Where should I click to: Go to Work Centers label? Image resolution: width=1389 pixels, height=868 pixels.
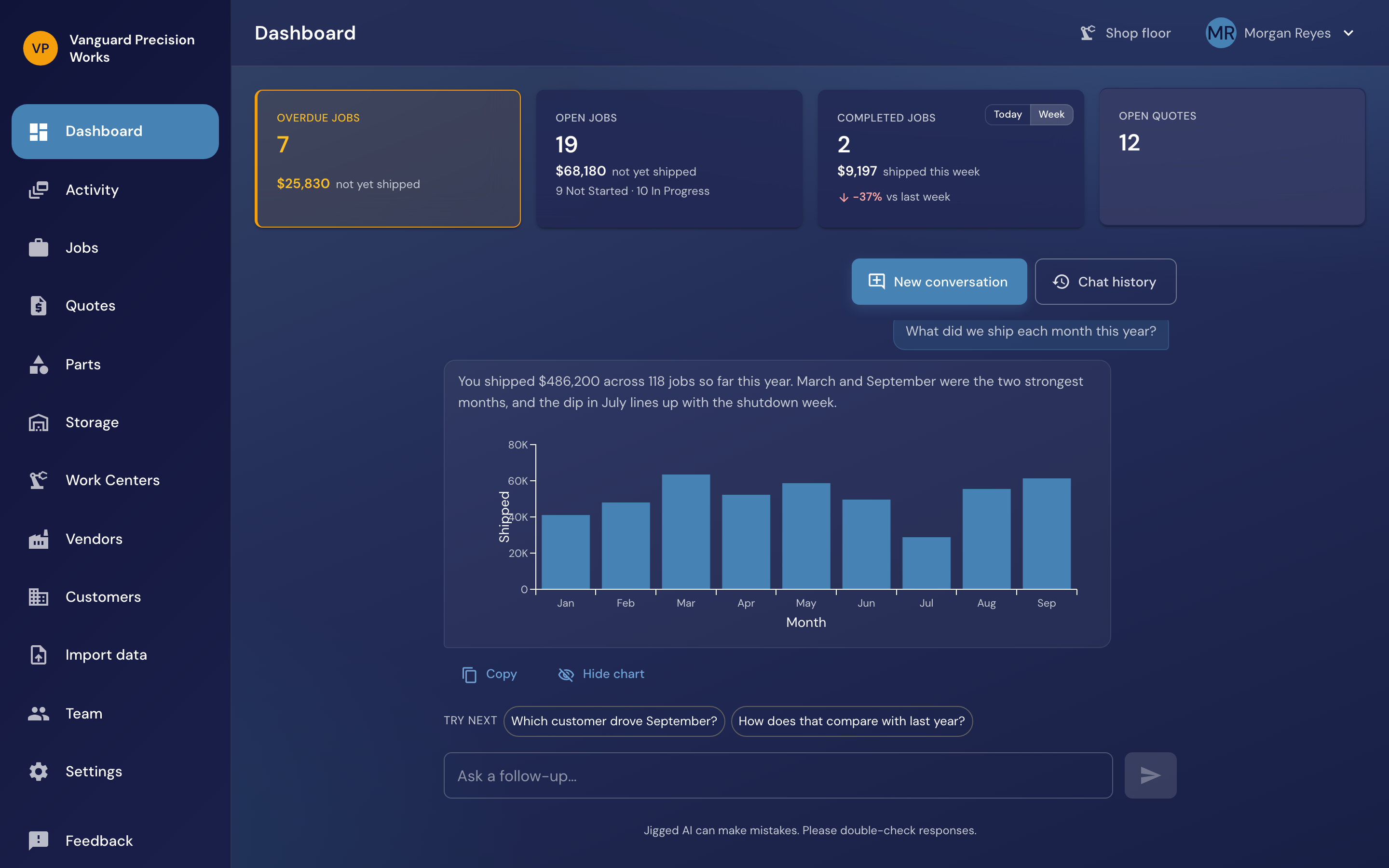pos(112,480)
